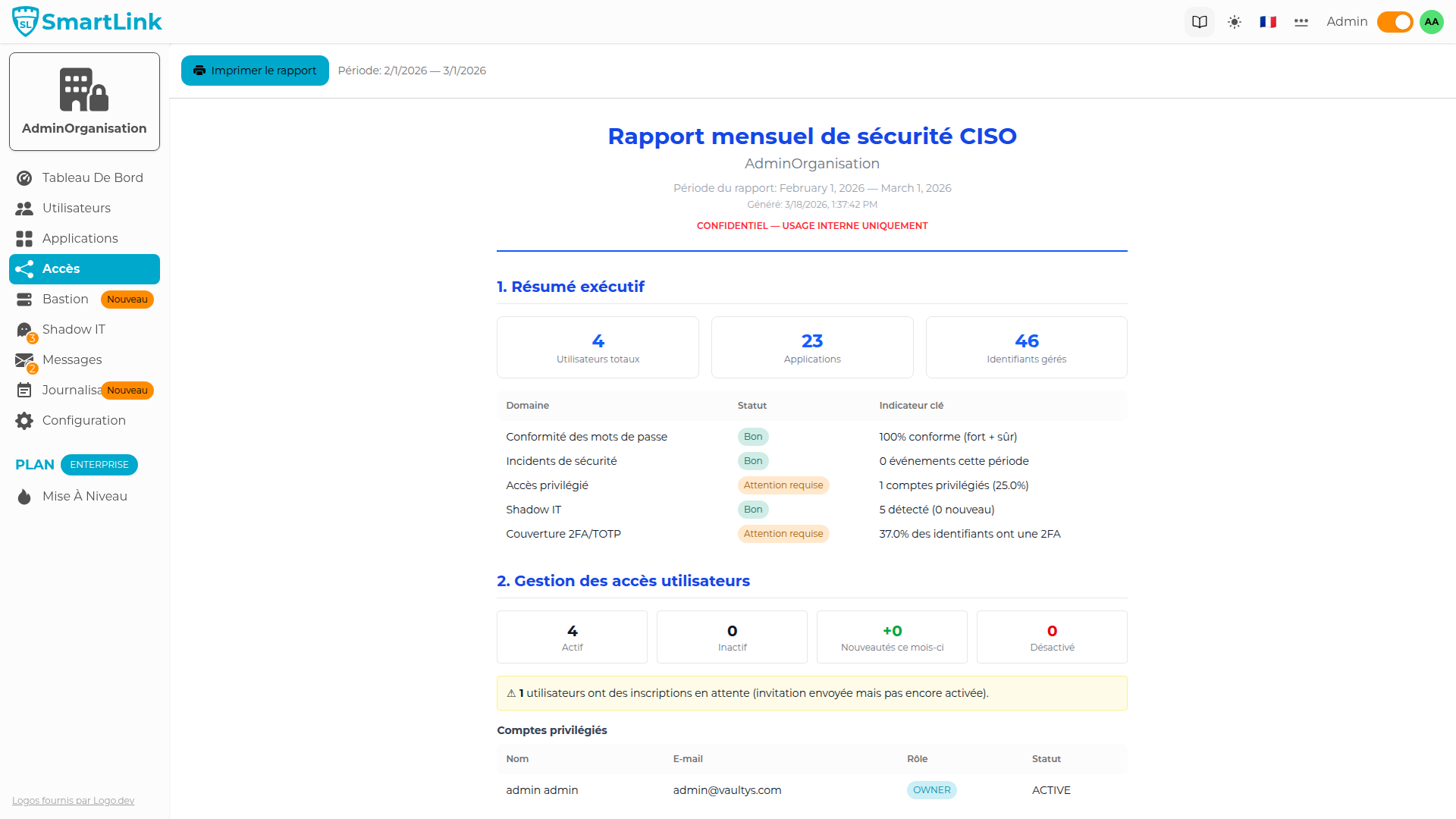The image size is (1456, 819).
Task: Open the documentation book icon
Action: tap(1200, 21)
